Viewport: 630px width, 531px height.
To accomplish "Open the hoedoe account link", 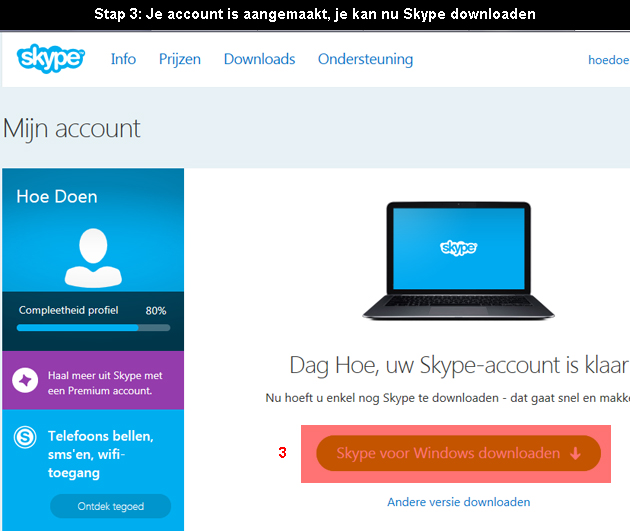I will pos(609,60).
